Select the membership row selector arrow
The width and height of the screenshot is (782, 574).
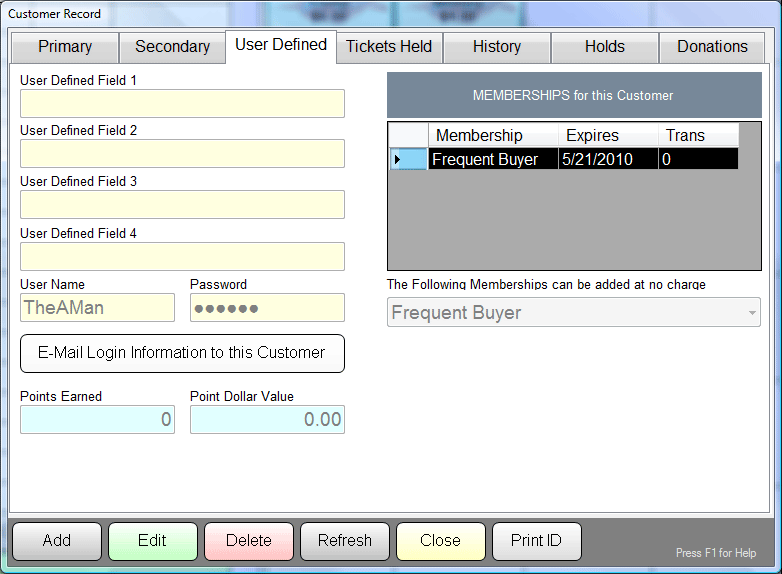408,160
